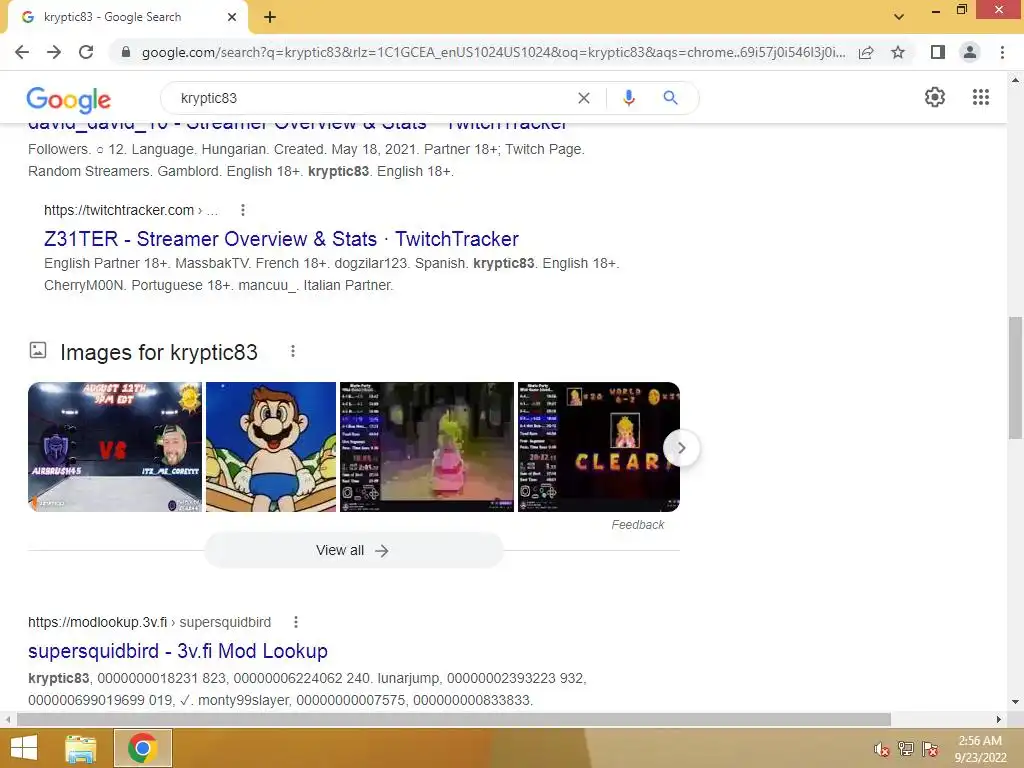Go back to the previous page

(x=22, y=52)
